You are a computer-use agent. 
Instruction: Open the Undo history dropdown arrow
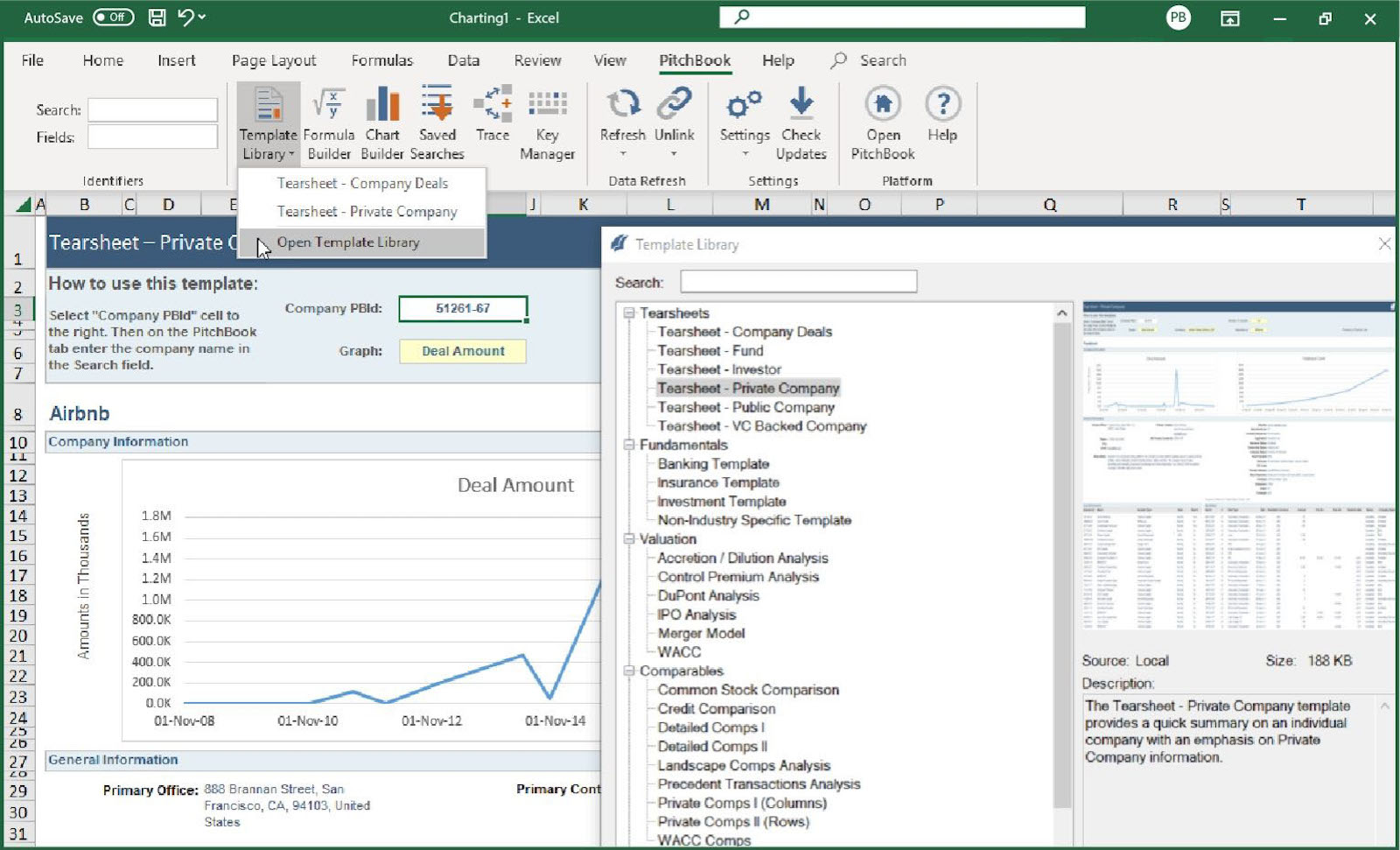pos(203,18)
